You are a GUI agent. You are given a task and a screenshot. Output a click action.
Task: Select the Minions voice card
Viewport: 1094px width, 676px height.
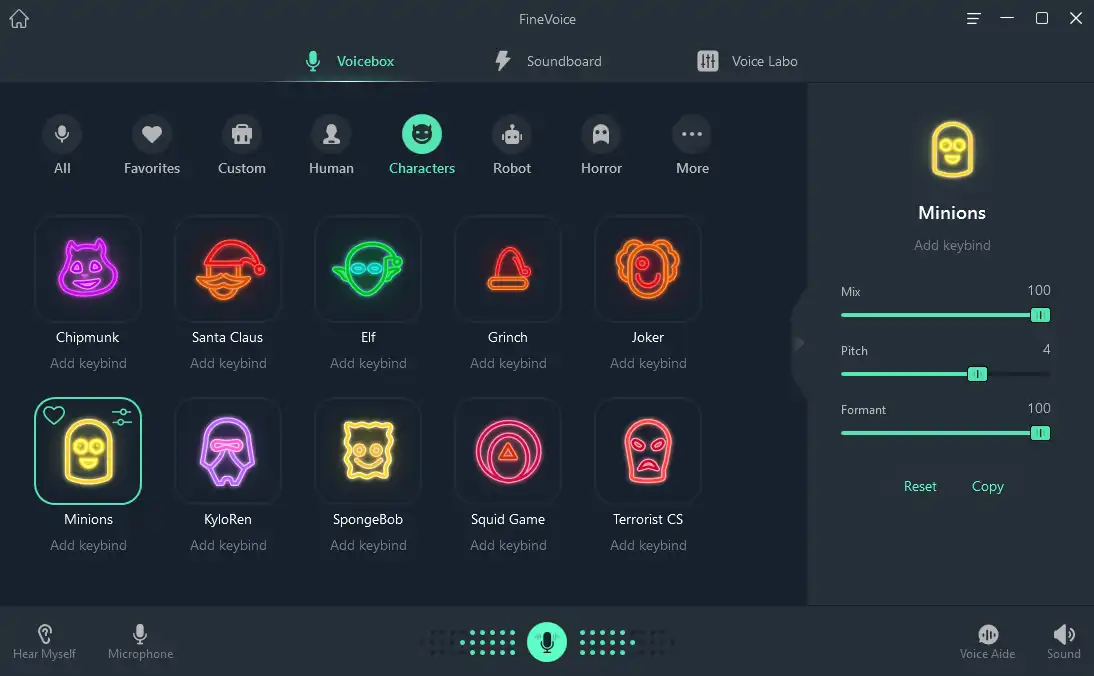[x=88, y=451]
